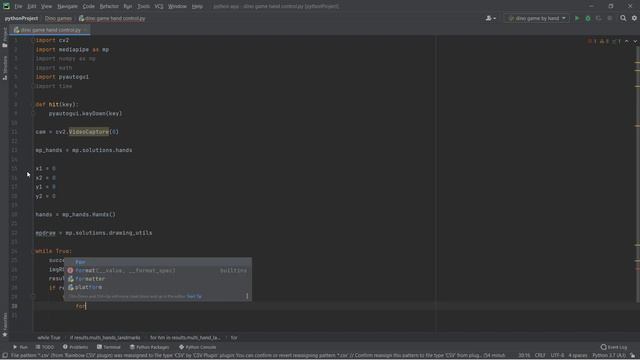This screenshot has width=640, height=360.
Task: Click the green Run triangle icon
Action: coord(577,18)
